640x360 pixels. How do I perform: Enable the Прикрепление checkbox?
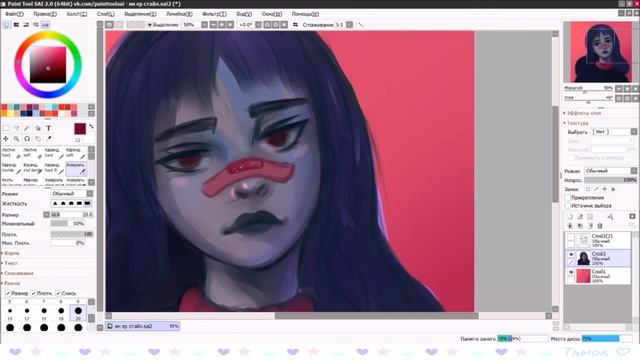[x=567, y=198]
